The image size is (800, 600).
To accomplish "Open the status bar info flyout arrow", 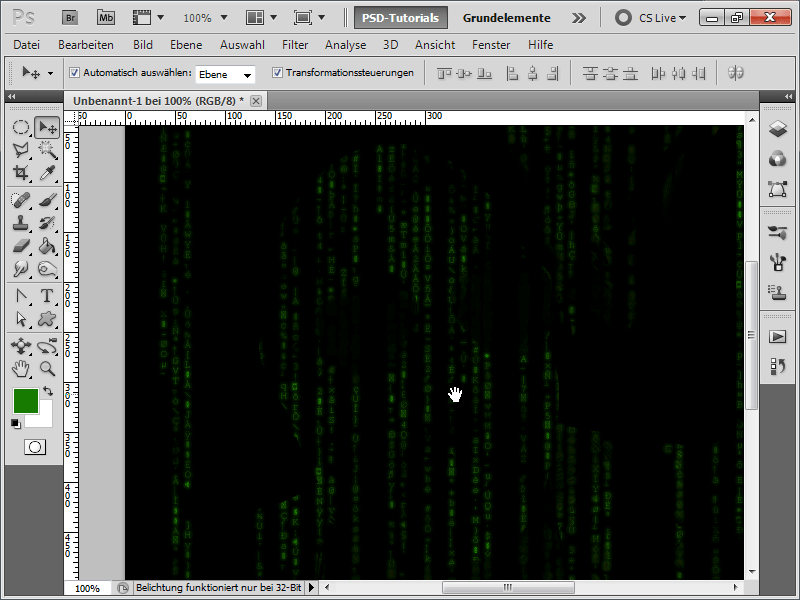I will [311, 588].
